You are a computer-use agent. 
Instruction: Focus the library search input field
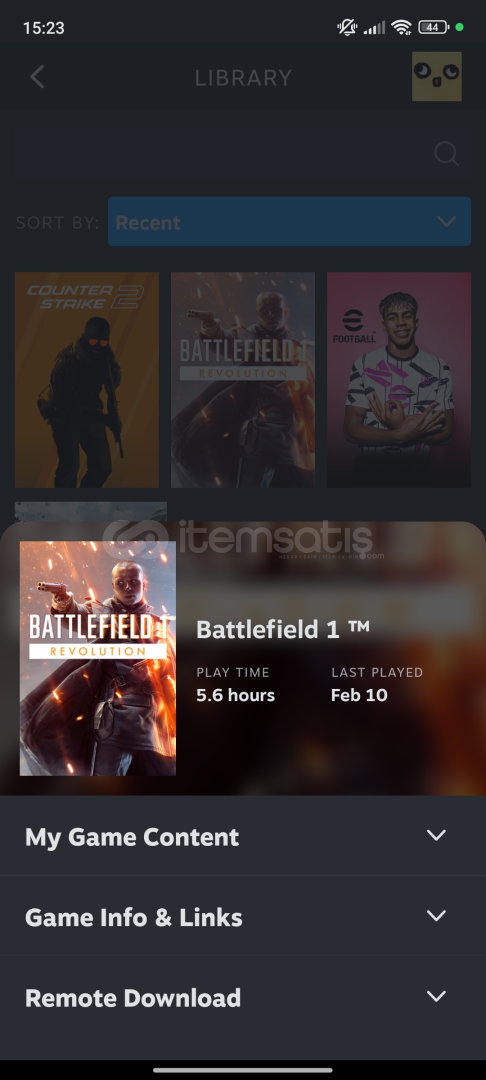click(243, 153)
